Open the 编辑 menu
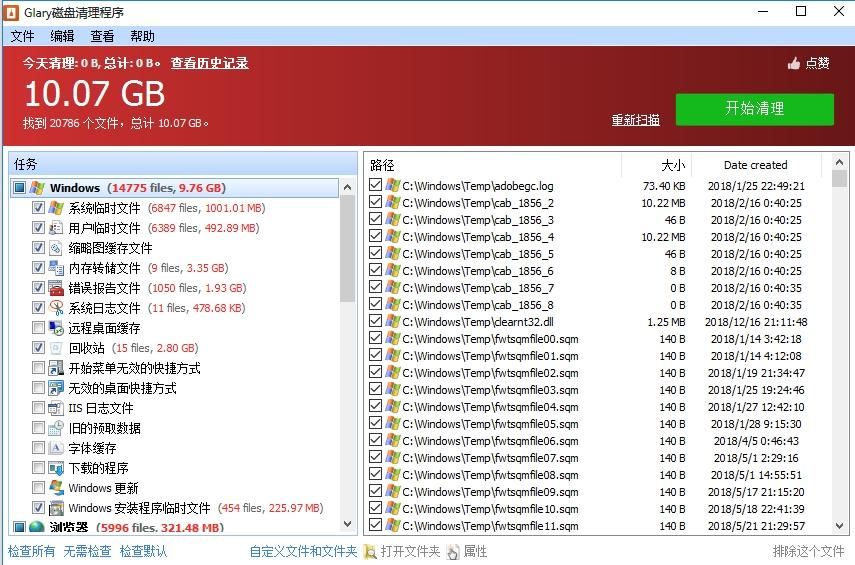Image resolution: width=855 pixels, height=565 pixels. [x=62, y=36]
